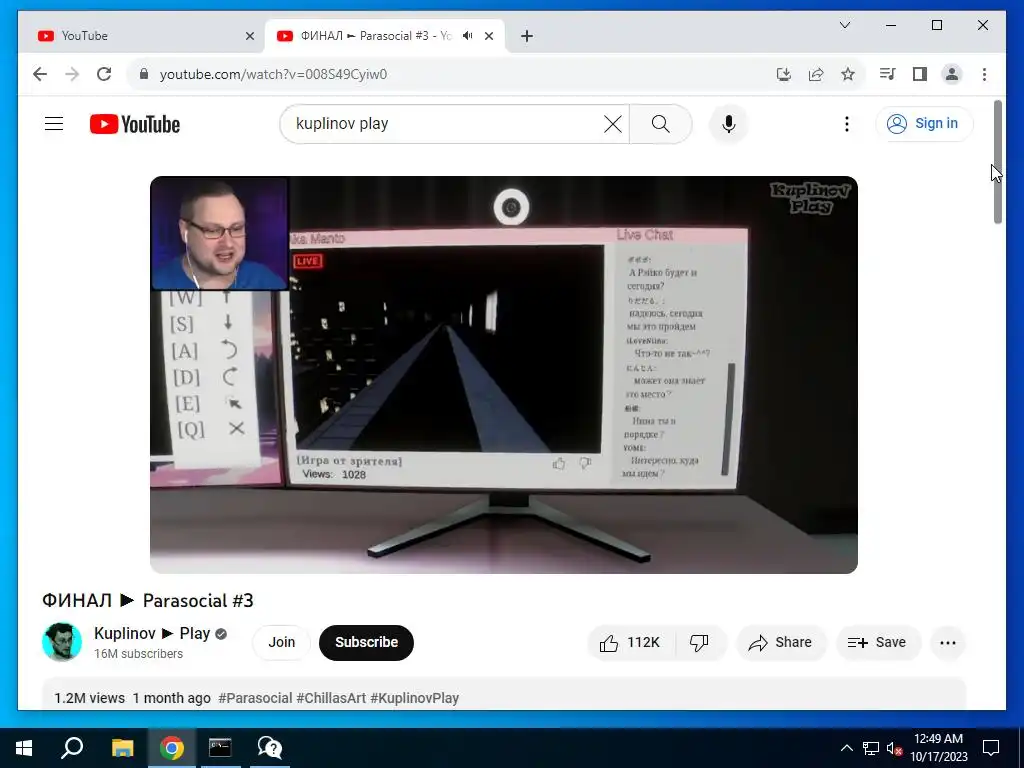Viewport: 1024px width, 768px height.
Task: Toggle the Chrome side panel
Action: (920, 74)
